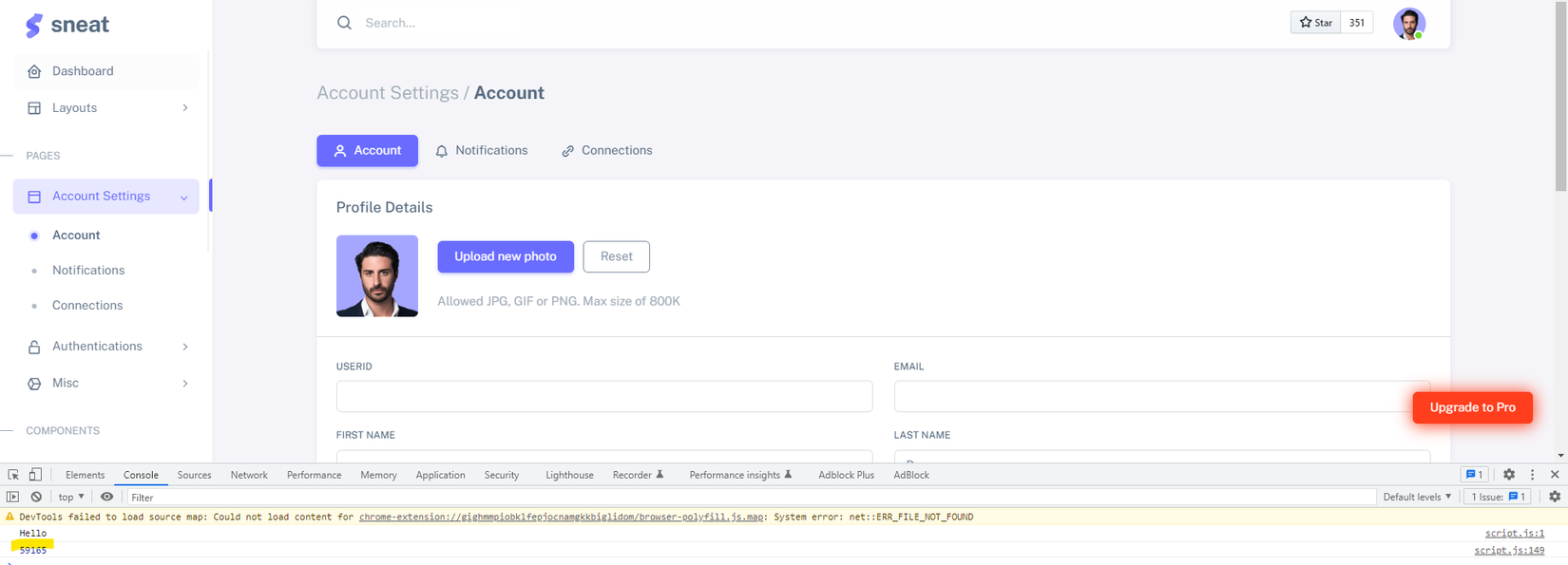The width and height of the screenshot is (1568, 565).
Task: Open the user avatar in the navbar
Action: (1408, 24)
